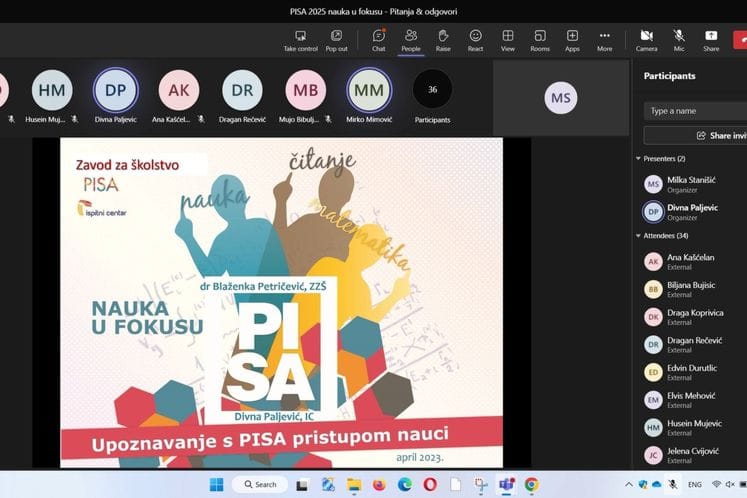Open the OneDrive cloud tray icon
The height and width of the screenshot is (498, 747).
(x=656, y=485)
